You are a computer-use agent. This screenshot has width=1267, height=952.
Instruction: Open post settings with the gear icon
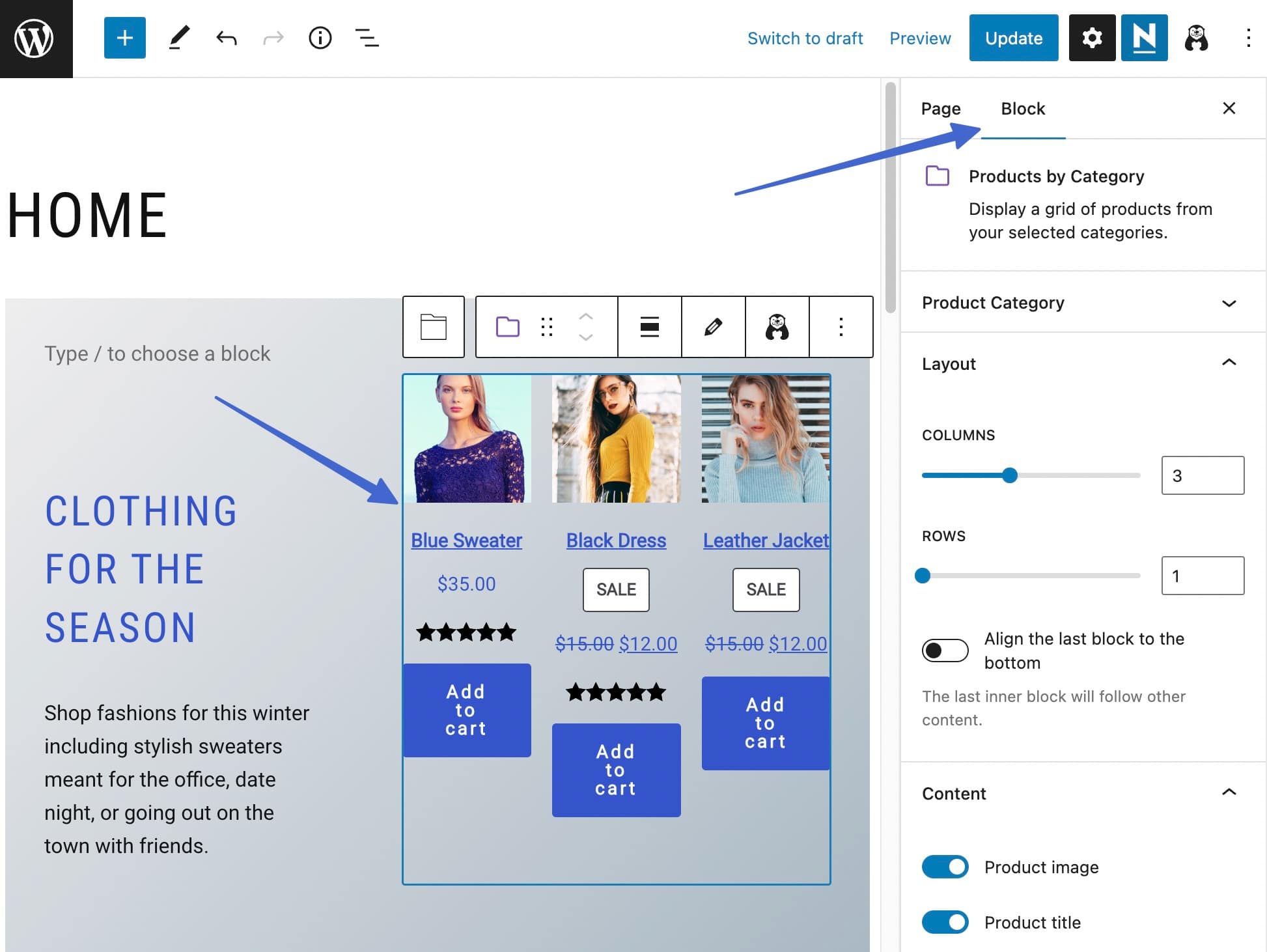[1092, 38]
